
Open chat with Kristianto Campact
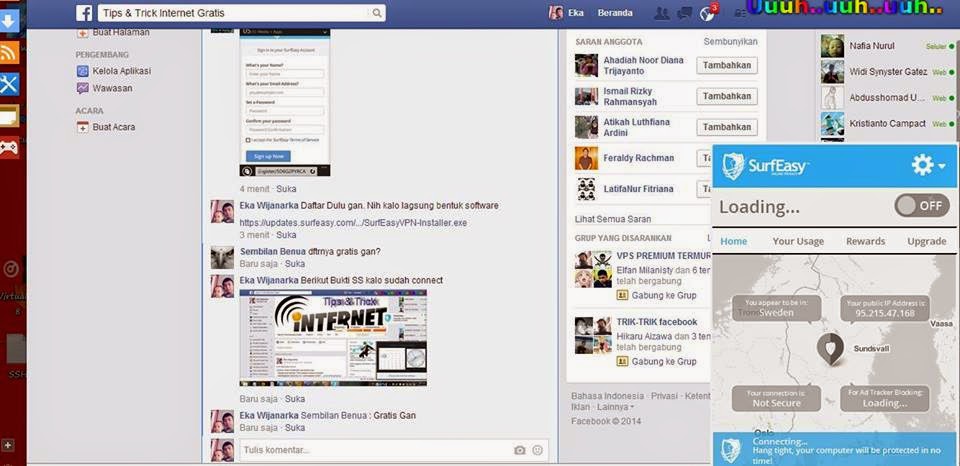coord(887,123)
